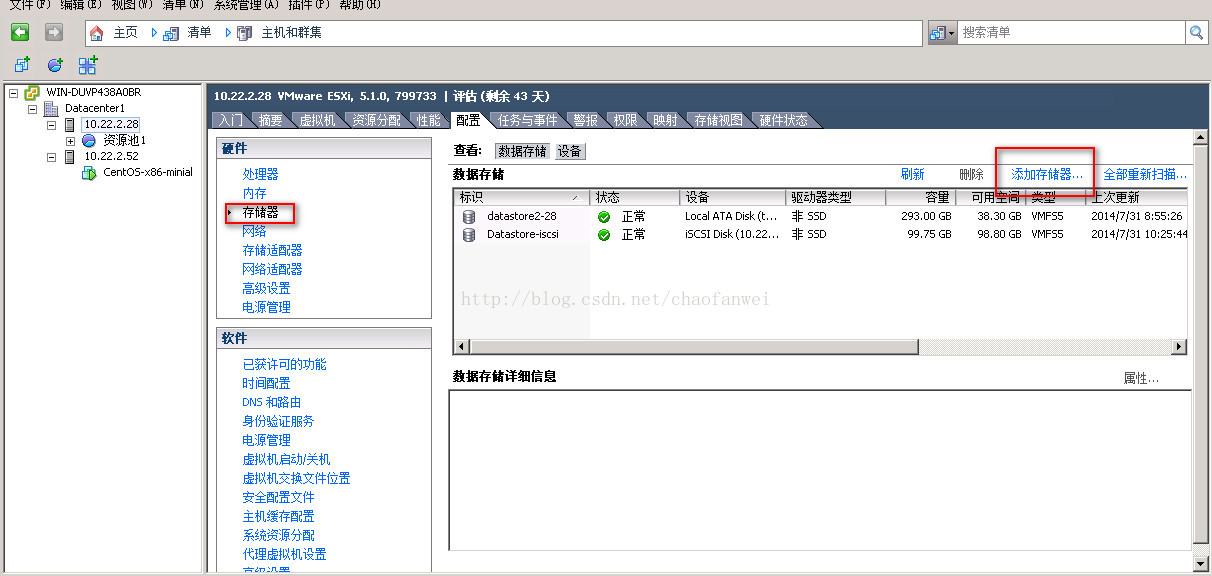Image resolution: width=1212 pixels, height=576 pixels.
Task: Open the 系统管理 menu
Action: (x=246, y=5)
